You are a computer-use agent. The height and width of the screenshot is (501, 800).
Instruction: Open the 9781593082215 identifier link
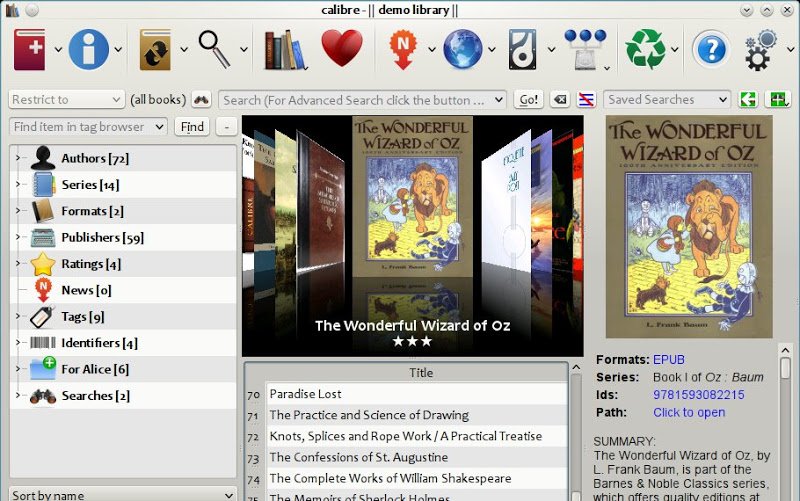coord(698,395)
